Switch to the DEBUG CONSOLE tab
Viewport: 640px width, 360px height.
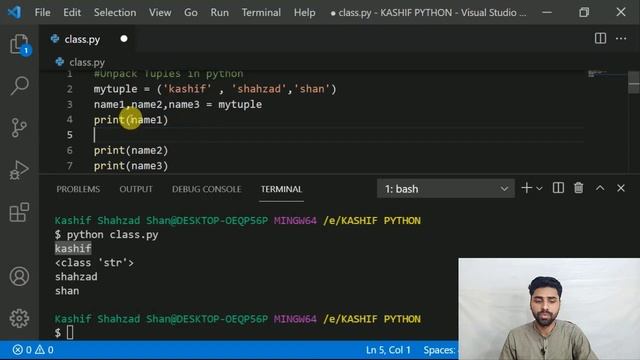[x=207, y=189]
